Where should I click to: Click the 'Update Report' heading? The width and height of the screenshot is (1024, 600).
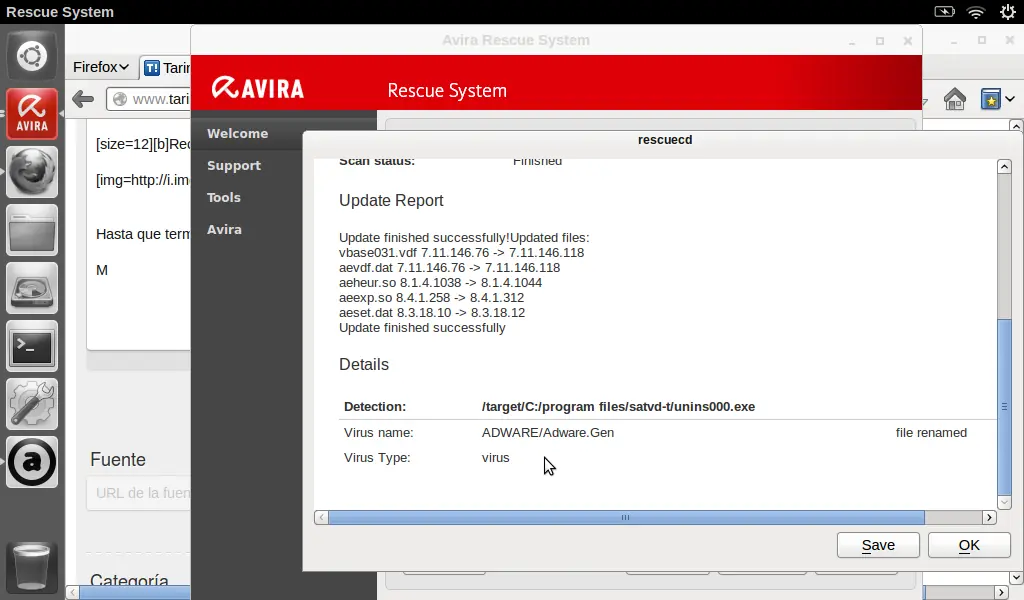click(x=391, y=200)
